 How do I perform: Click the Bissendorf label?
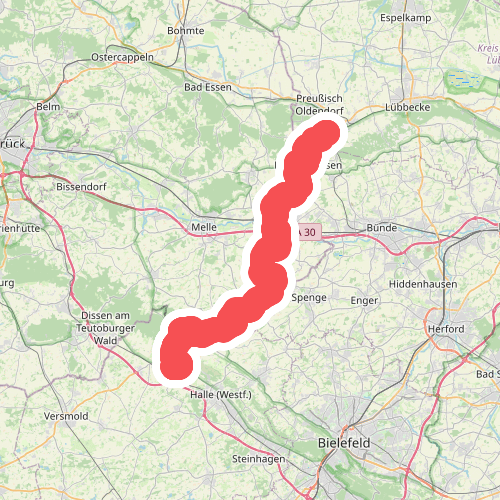coord(81,187)
